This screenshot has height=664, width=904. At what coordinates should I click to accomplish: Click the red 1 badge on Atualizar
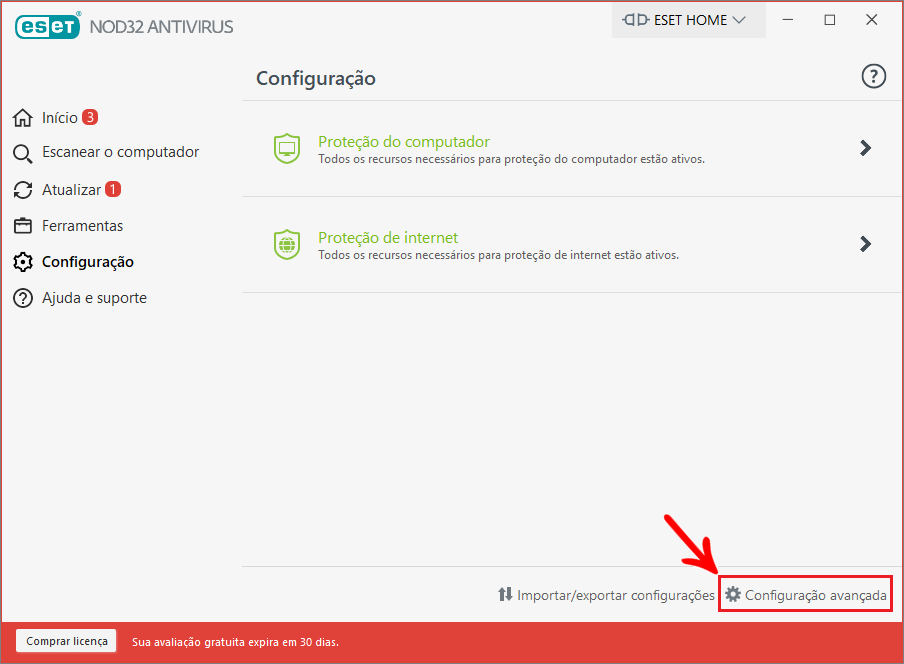pyautogui.click(x=113, y=189)
